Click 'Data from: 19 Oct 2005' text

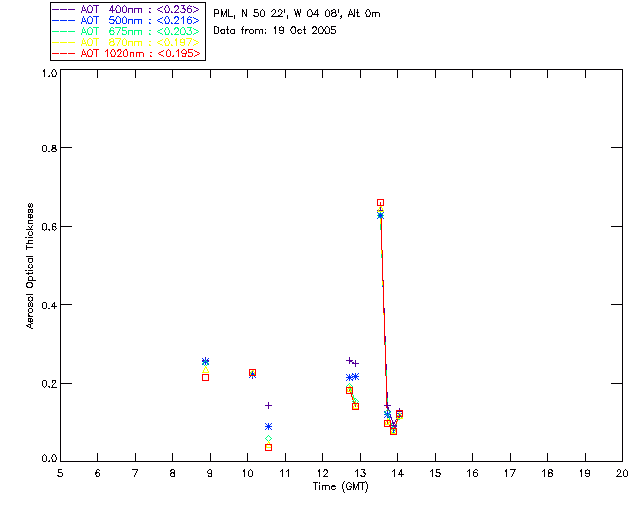(x=275, y=31)
